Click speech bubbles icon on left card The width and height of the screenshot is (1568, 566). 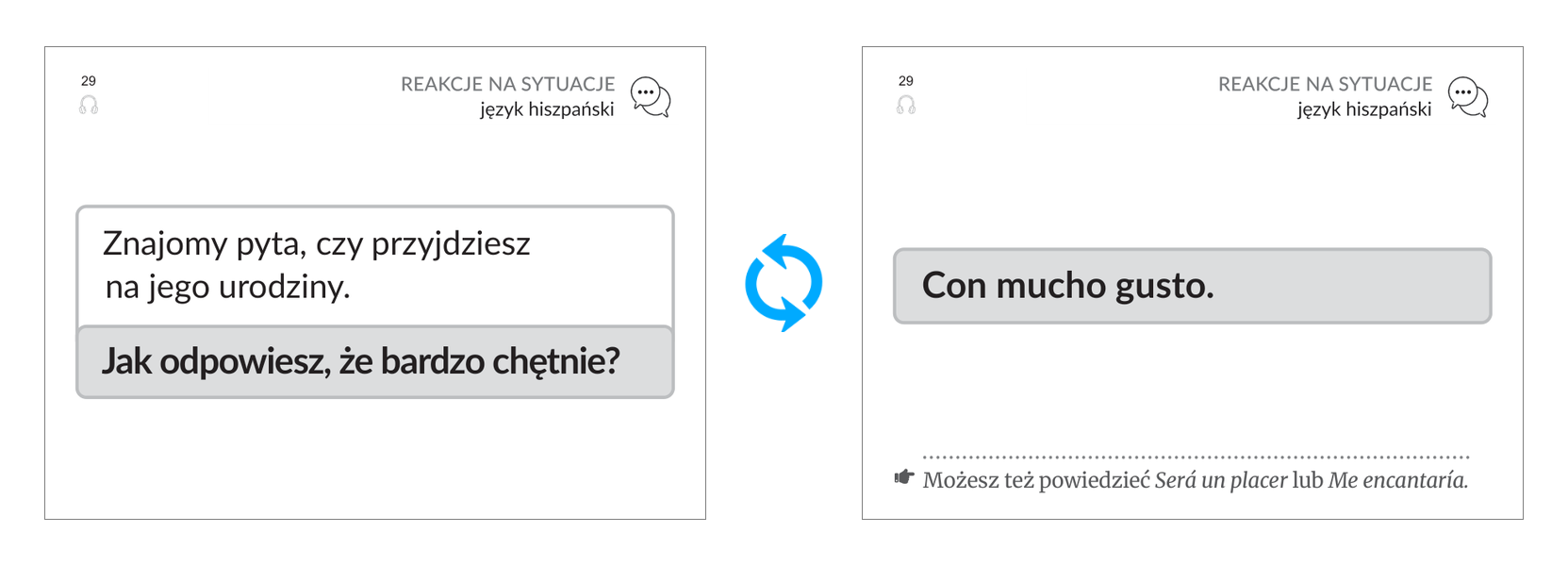[x=651, y=97]
